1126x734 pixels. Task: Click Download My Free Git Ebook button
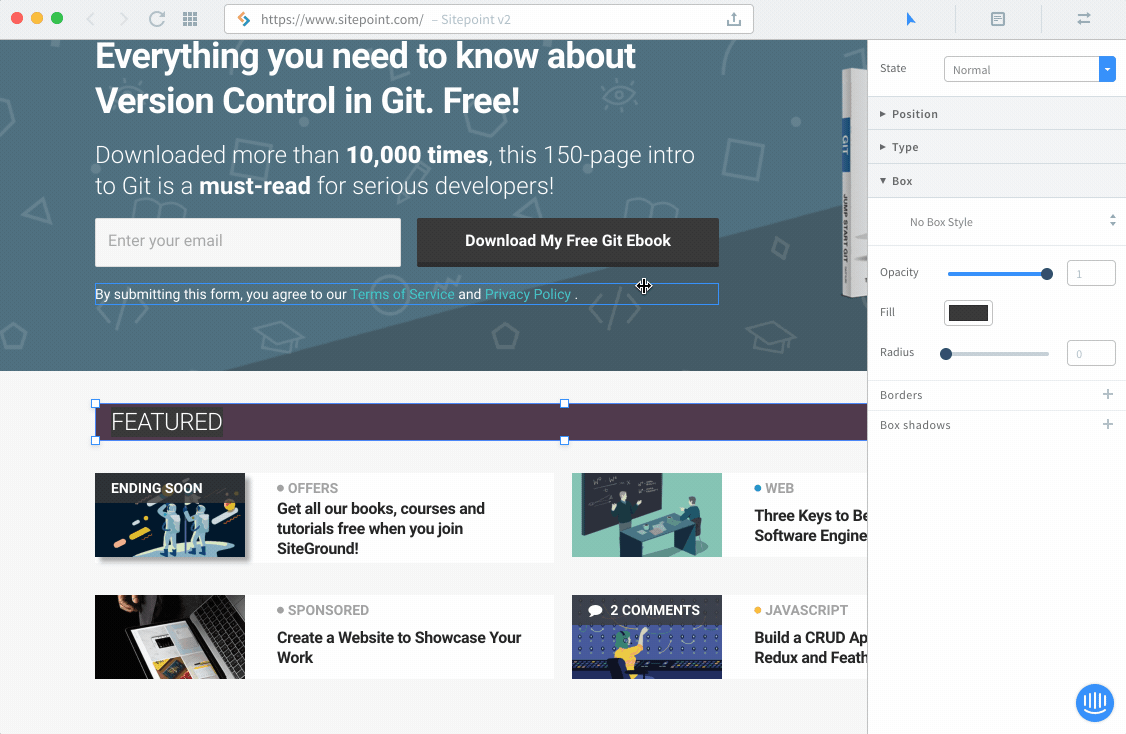(567, 242)
